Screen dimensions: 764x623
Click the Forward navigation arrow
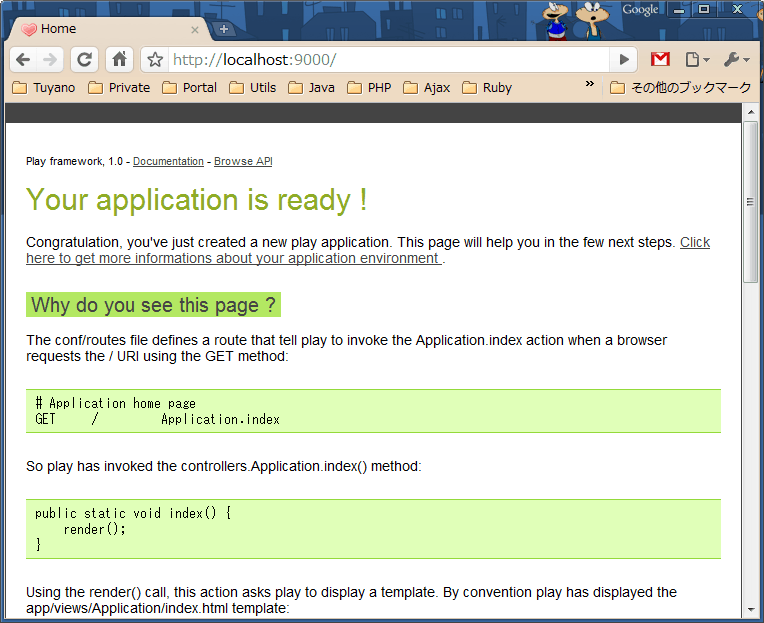(x=50, y=60)
